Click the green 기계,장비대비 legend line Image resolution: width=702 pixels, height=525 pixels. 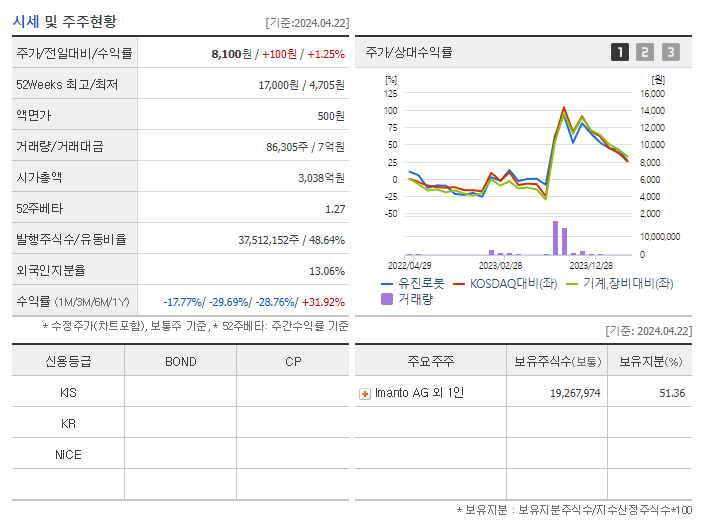572,284
